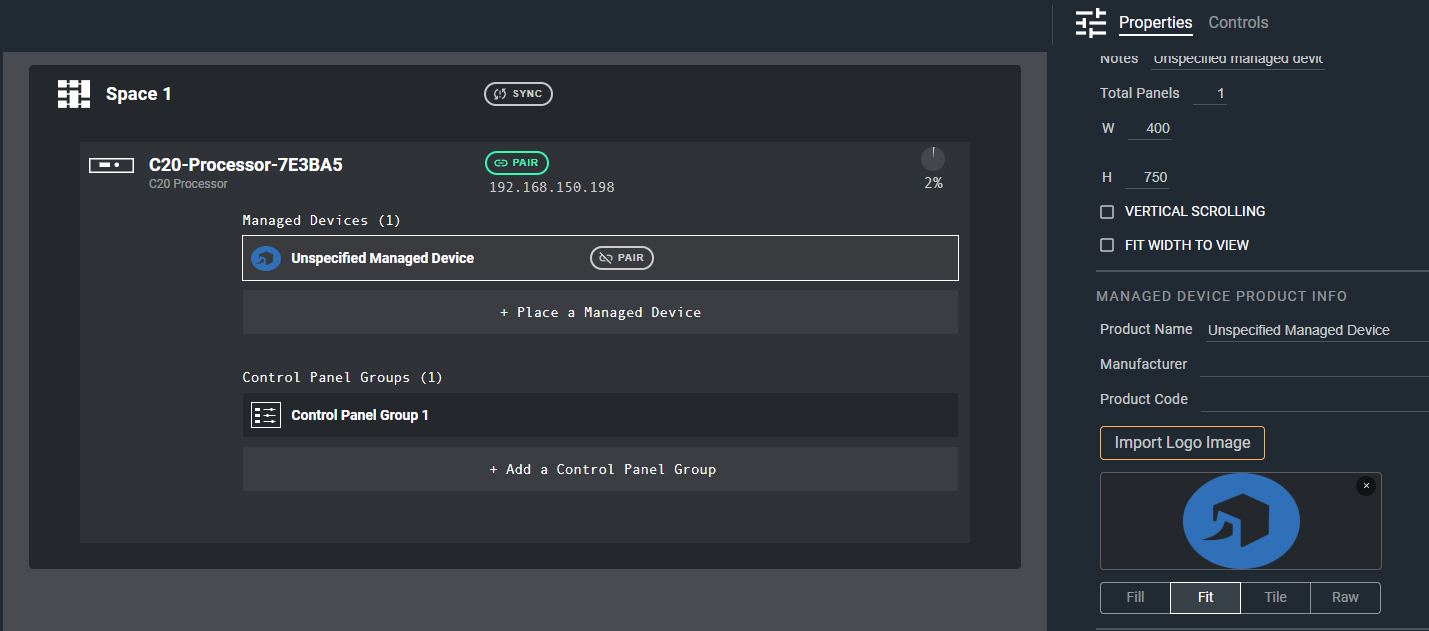Screen dimensions: 1429x631
Task: Click the Manufacturer input field
Action: tap(1314, 364)
